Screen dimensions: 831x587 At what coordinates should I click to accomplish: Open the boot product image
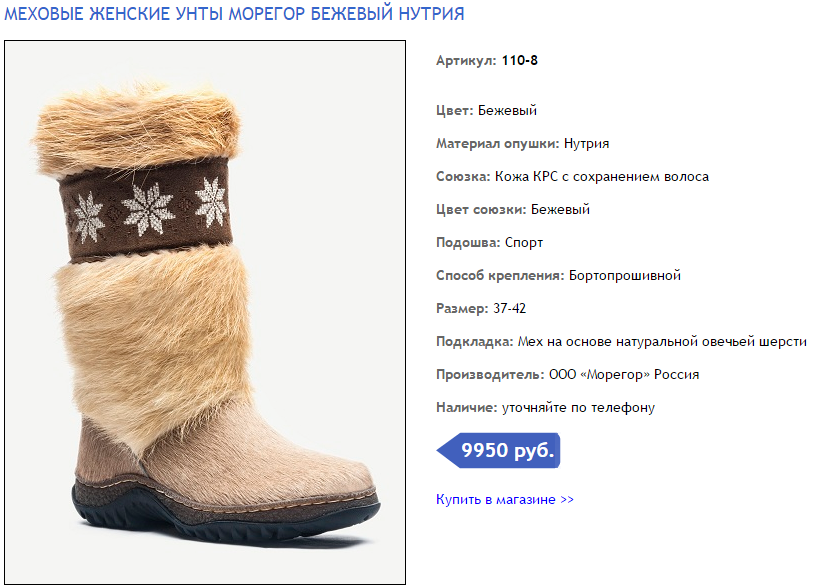coord(205,313)
